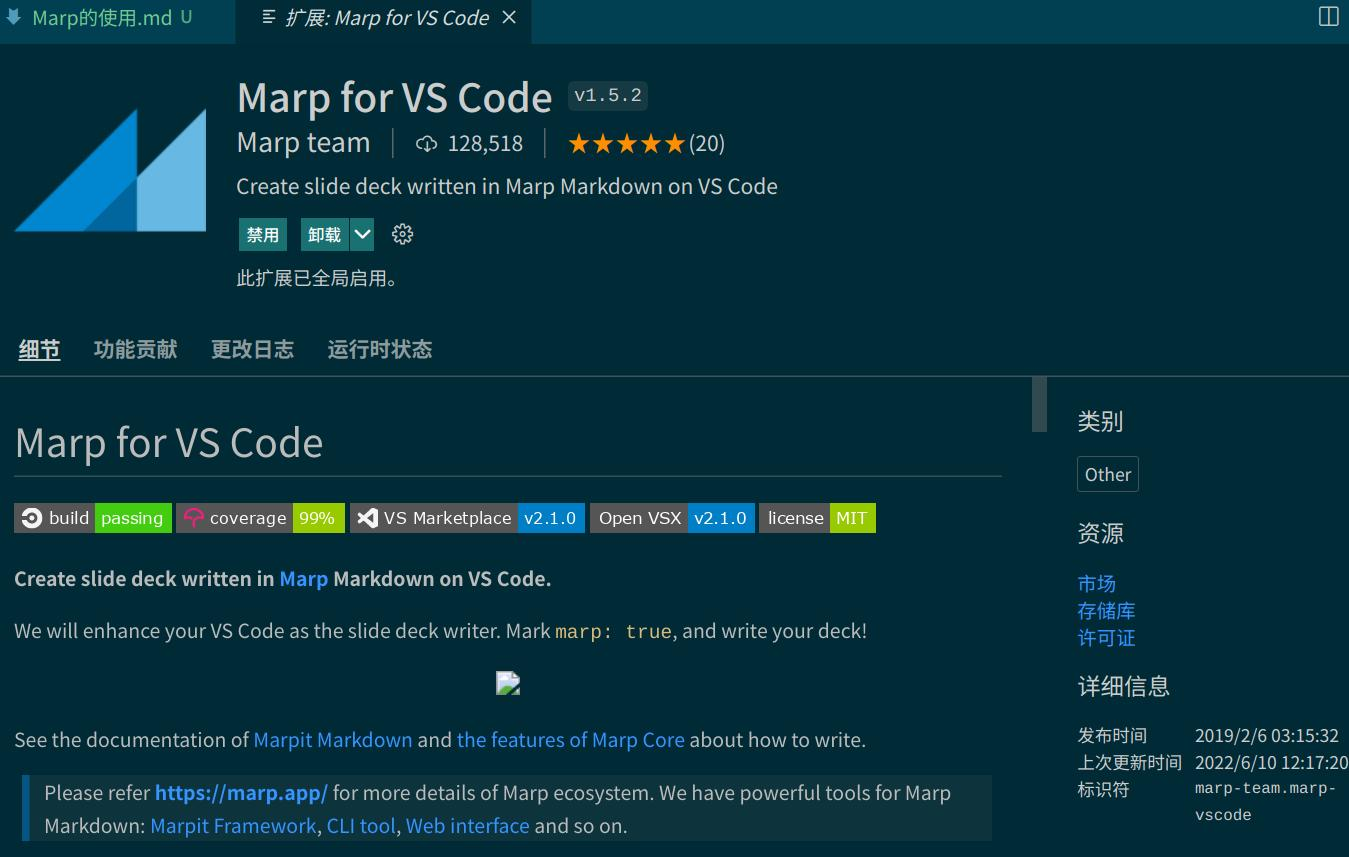
Task: Click the license MIT badge
Action: pos(817,518)
